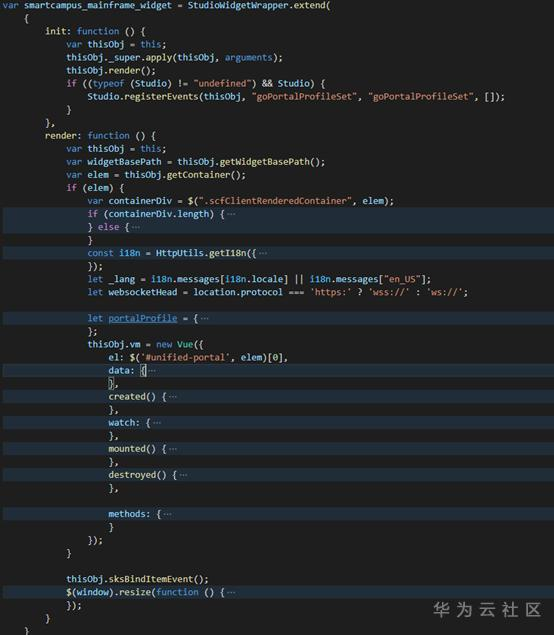Image resolution: width=554 pixels, height=635 pixels.
Task: Expand folded if (containerDiv.length) block ellipsis
Action: [x=231, y=214]
